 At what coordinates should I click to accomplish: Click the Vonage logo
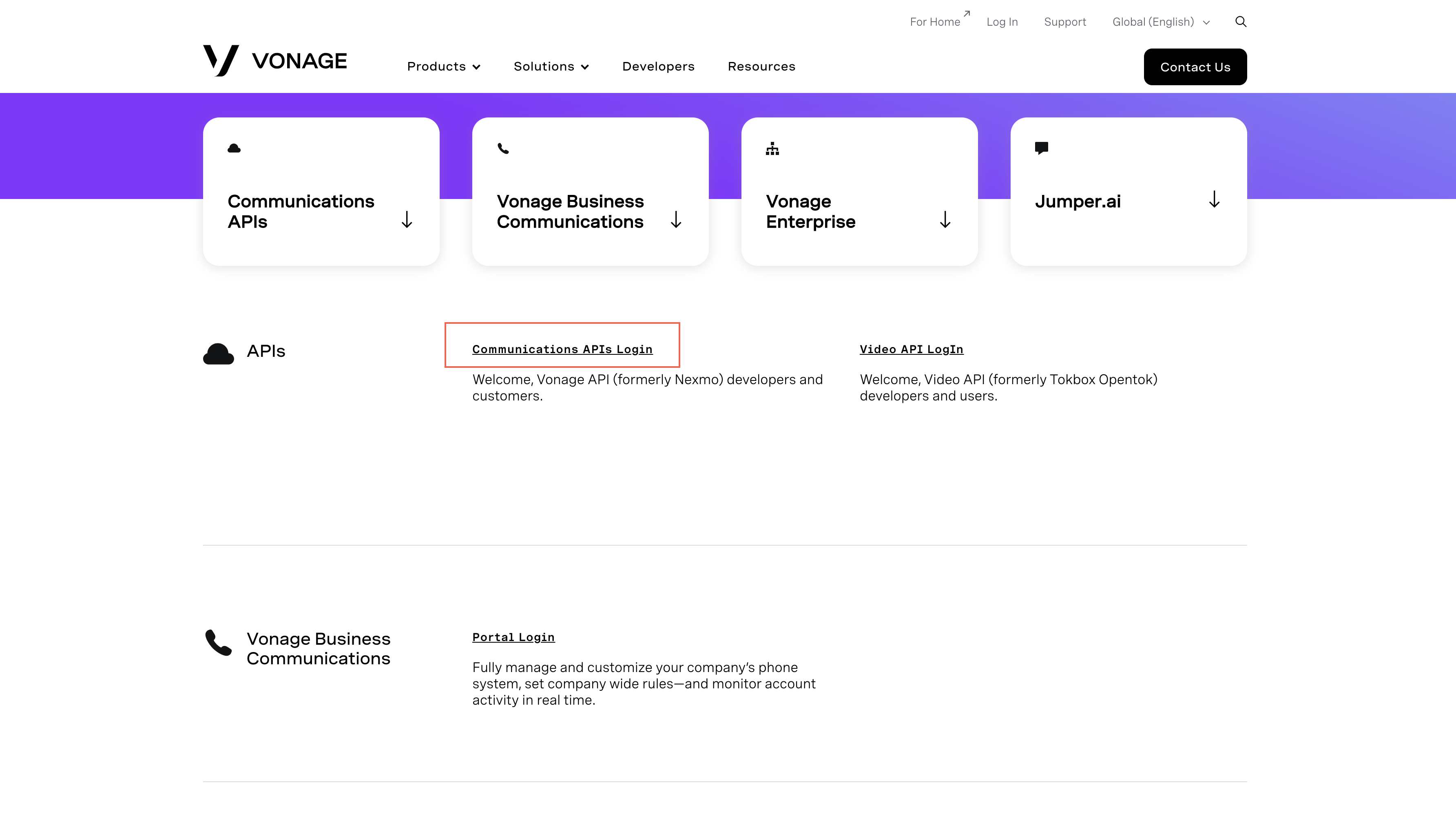point(275,60)
